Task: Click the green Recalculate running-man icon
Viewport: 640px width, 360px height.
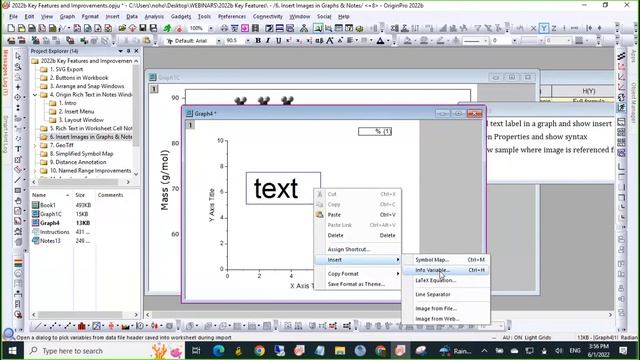Action: pyautogui.click(x=167, y=28)
